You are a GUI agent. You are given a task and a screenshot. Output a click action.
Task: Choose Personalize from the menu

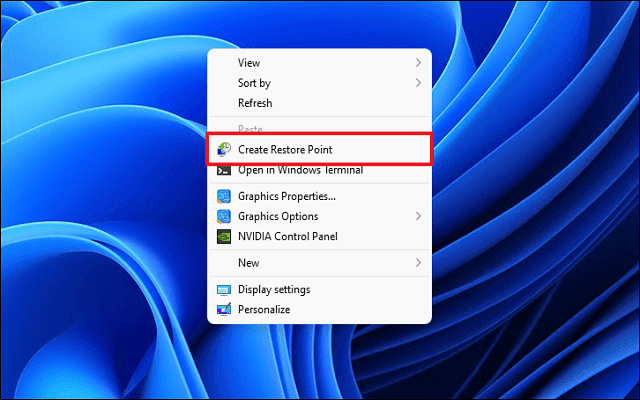[x=319, y=309]
